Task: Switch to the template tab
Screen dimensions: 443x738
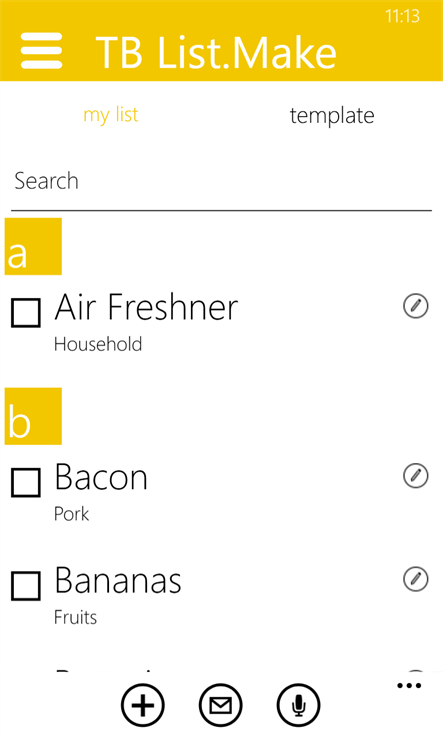Action: click(332, 116)
